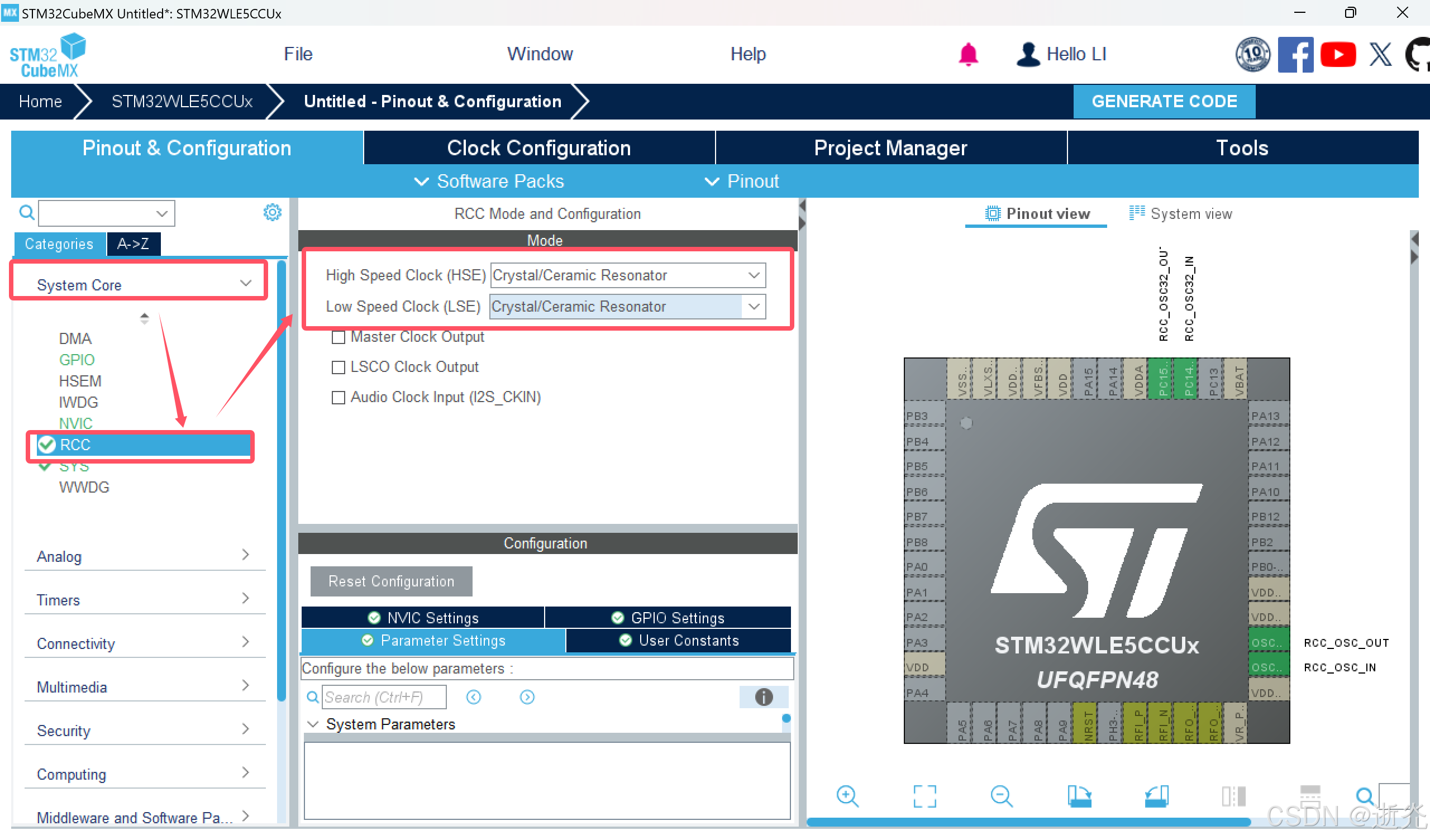Screen dimensions: 1430x840
Task: Open the user account icon
Action: [1028, 55]
